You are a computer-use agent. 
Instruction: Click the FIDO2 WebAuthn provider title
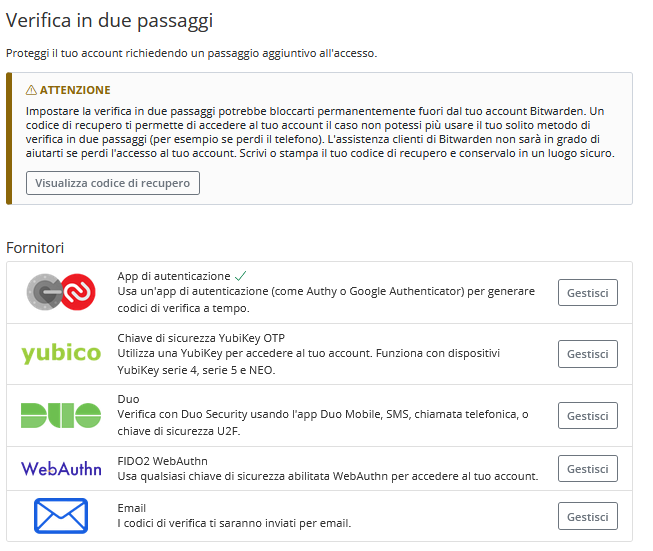[x=162, y=461]
